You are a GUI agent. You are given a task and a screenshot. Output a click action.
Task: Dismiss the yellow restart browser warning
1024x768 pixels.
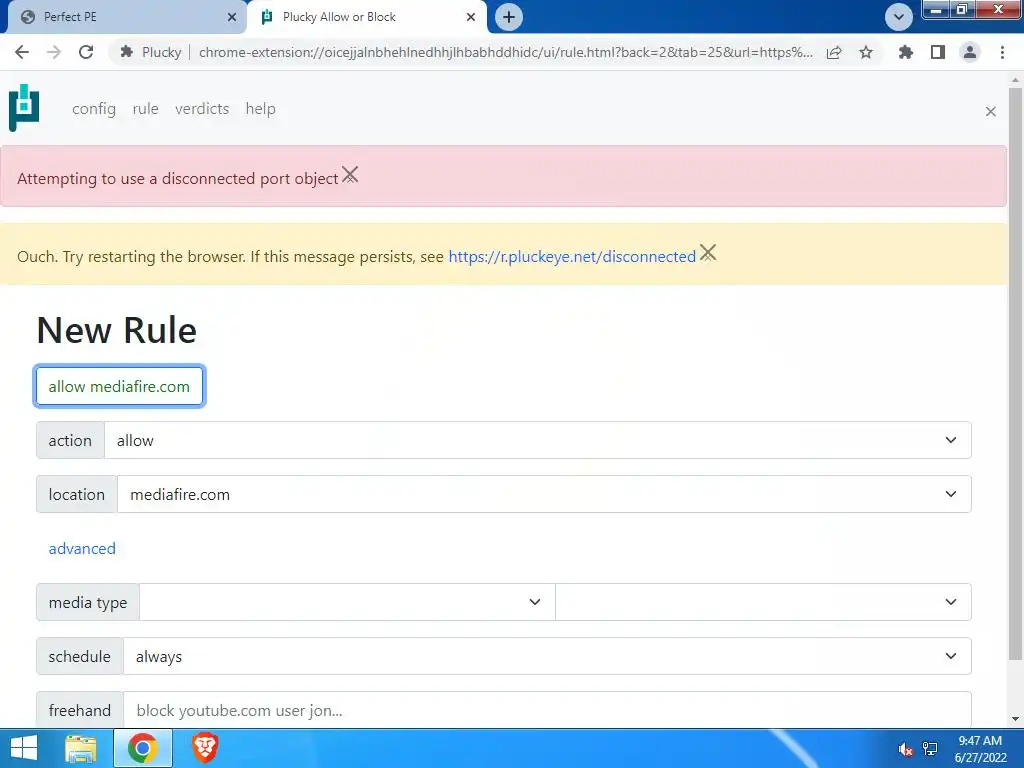pyautogui.click(x=708, y=253)
